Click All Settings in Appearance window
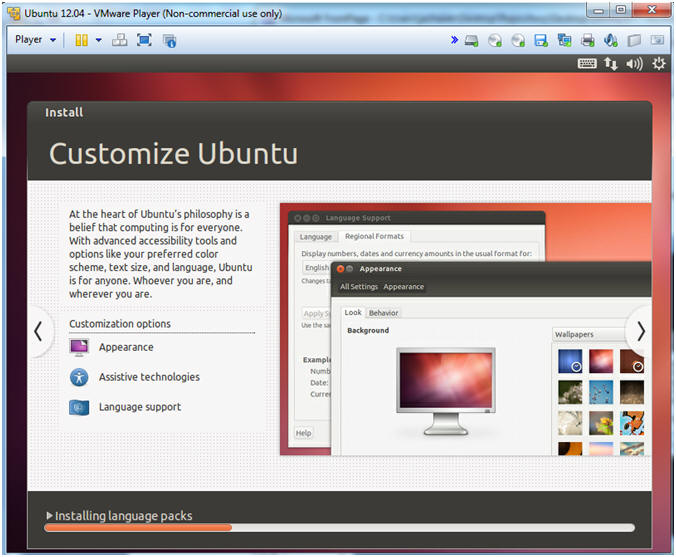Viewport: 676px width, 557px height. pyautogui.click(x=359, y=287)
